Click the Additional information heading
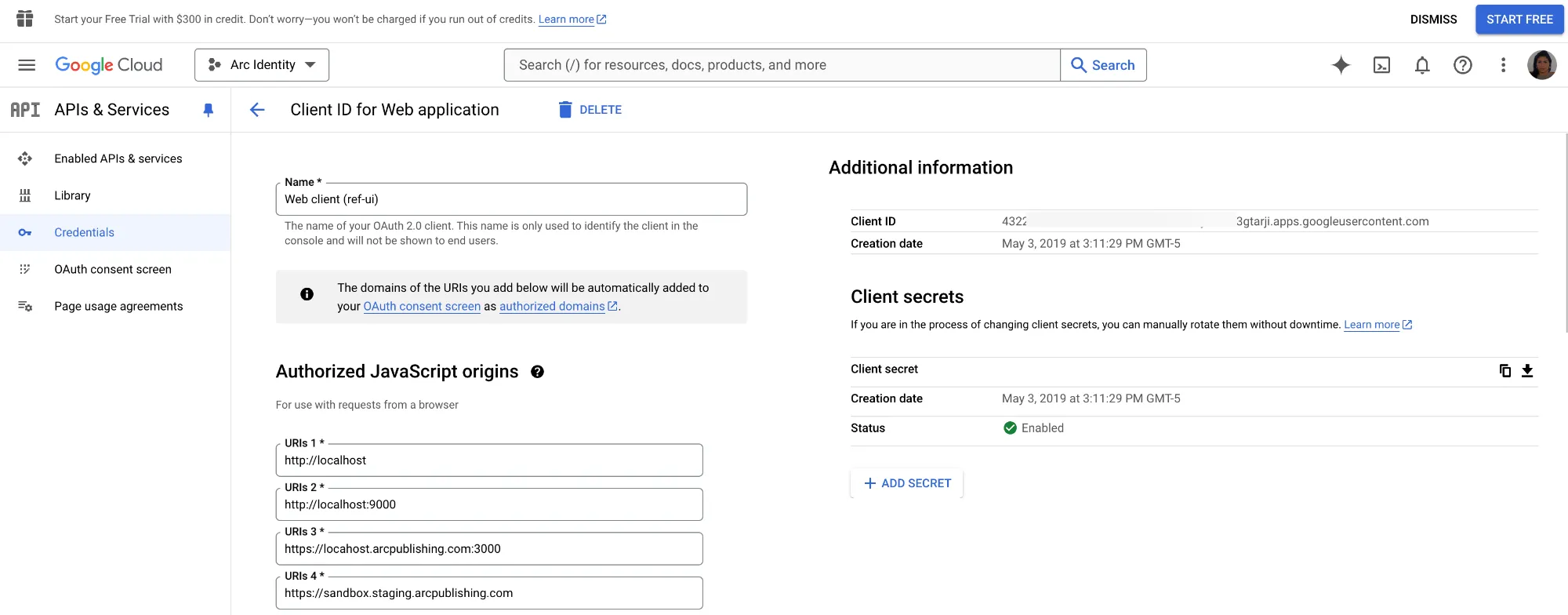This screenshot has width=1568, height=615. tap(920, 168)
